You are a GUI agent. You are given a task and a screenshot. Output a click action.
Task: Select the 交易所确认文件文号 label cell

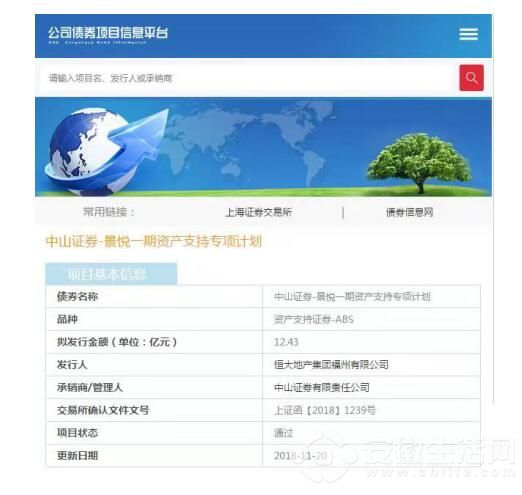(x=154, y=410)
